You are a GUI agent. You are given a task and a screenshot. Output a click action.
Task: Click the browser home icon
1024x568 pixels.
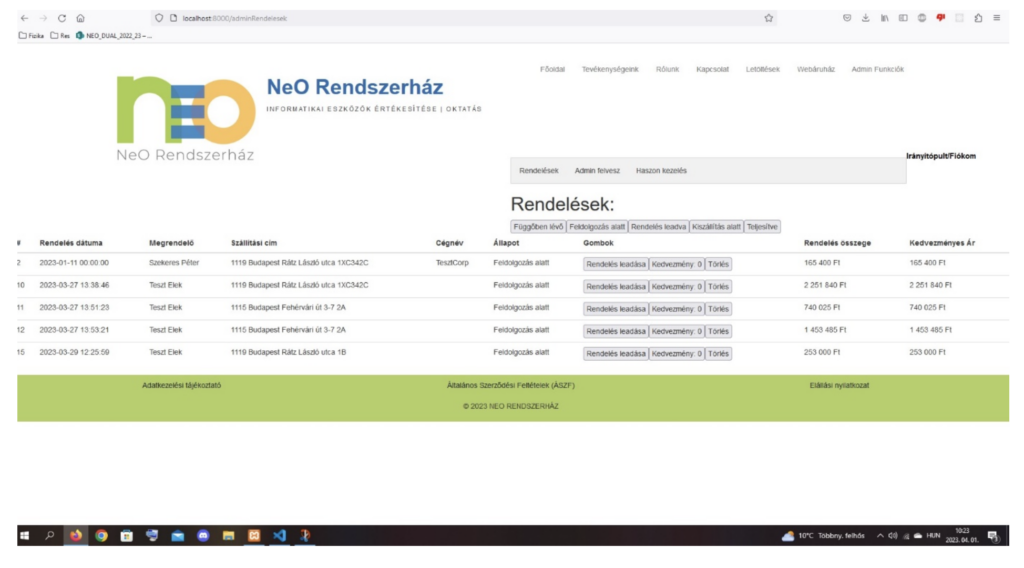tap(80, 18)
